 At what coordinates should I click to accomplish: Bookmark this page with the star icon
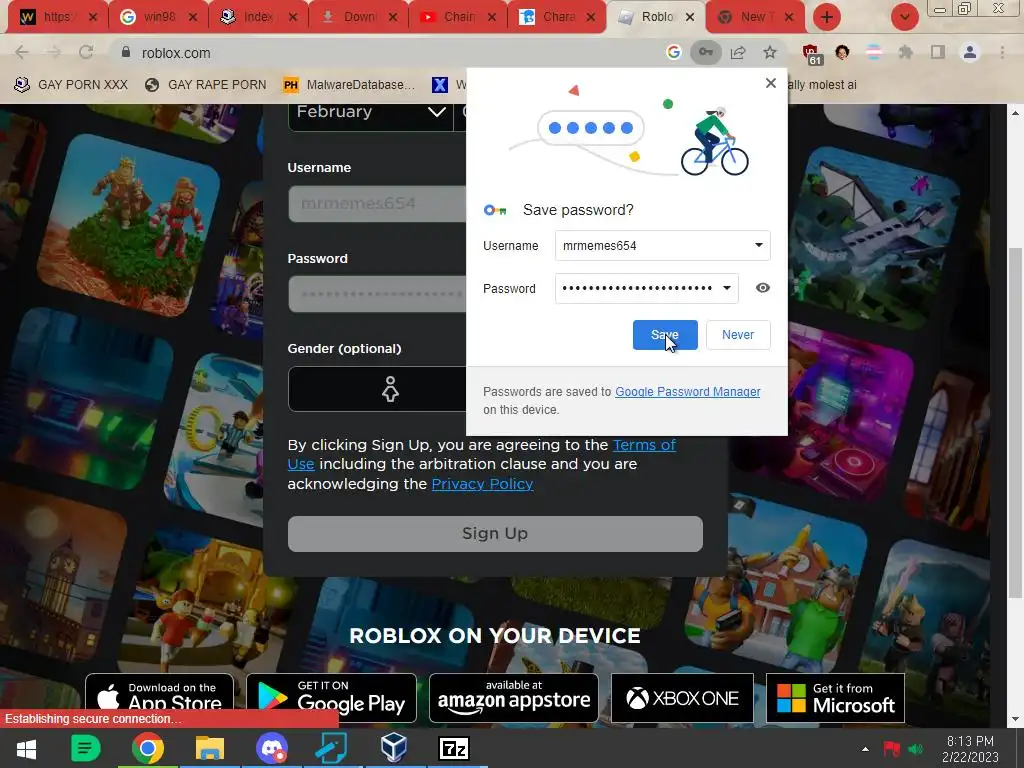[x=770, y=52]
